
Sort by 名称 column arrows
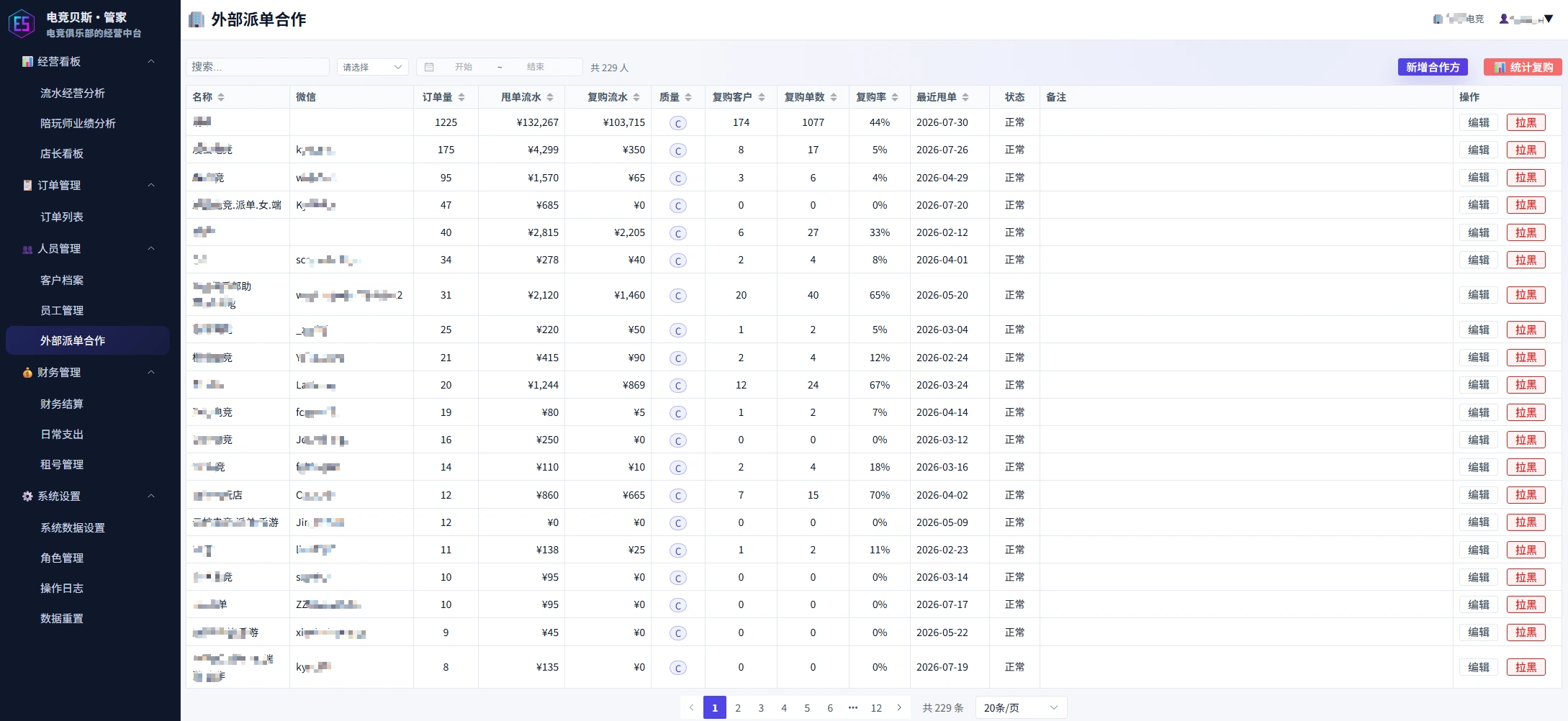(x=221, y=97)
